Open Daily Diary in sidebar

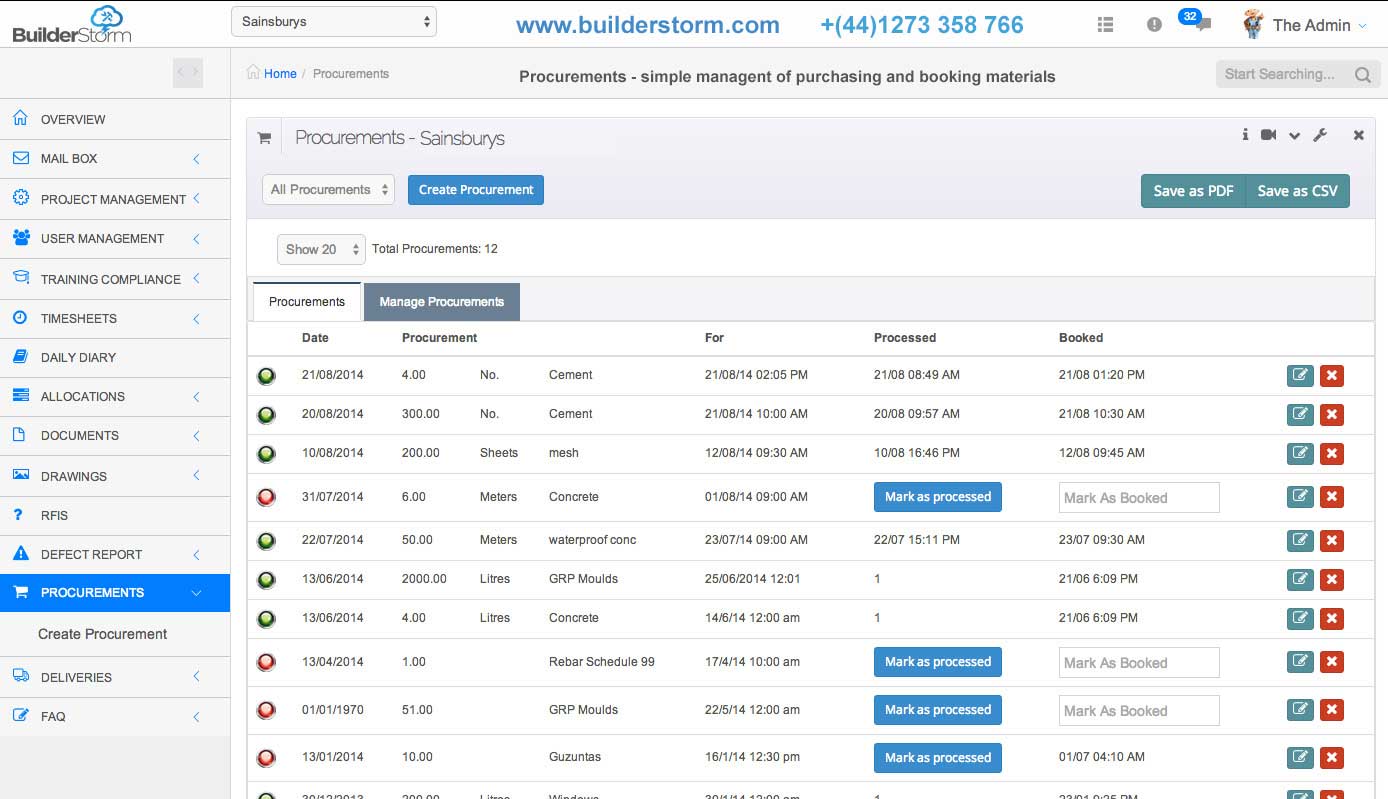pos(115,357)
